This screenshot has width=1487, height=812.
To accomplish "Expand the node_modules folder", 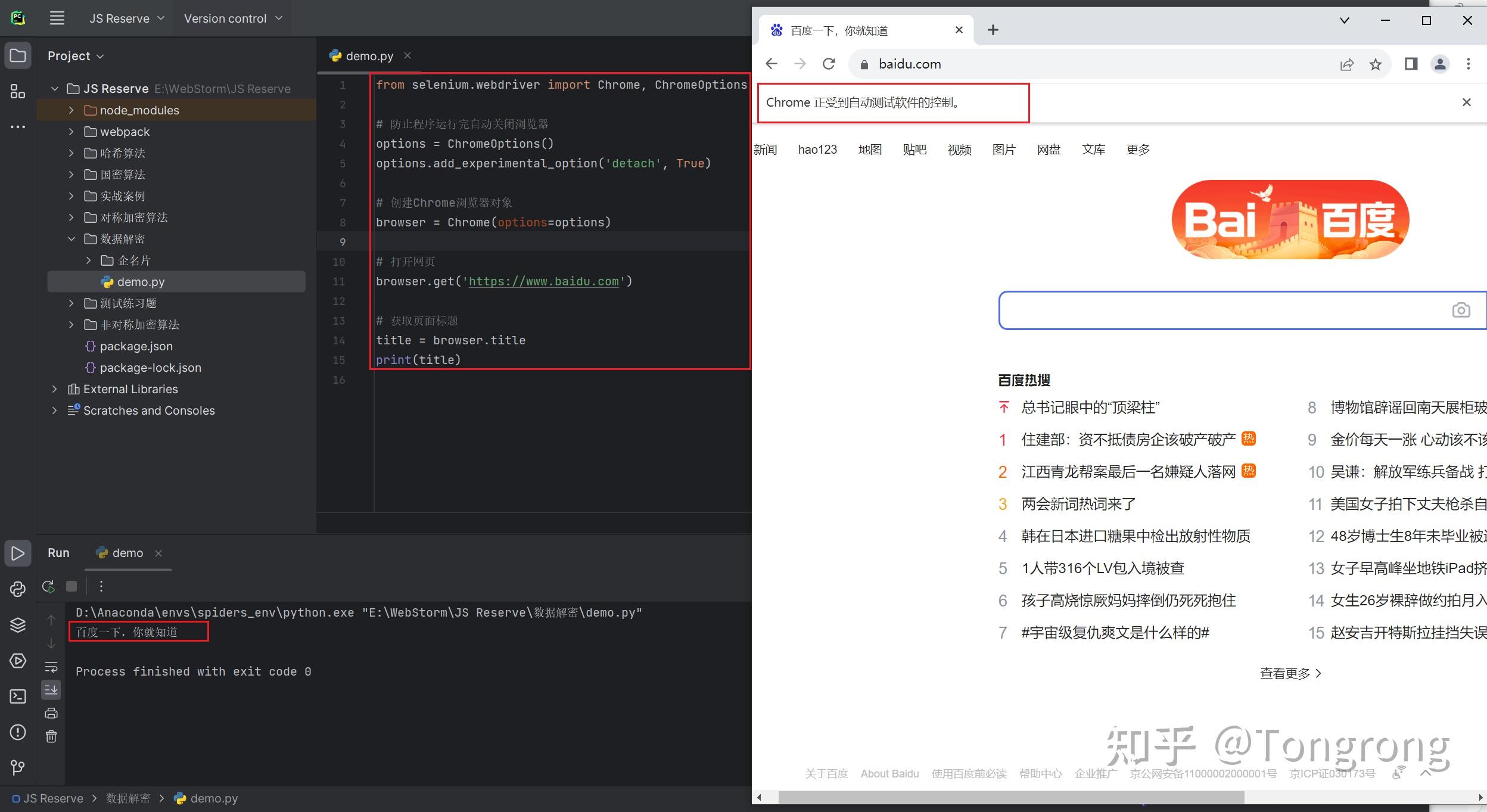I will point(71,110).
